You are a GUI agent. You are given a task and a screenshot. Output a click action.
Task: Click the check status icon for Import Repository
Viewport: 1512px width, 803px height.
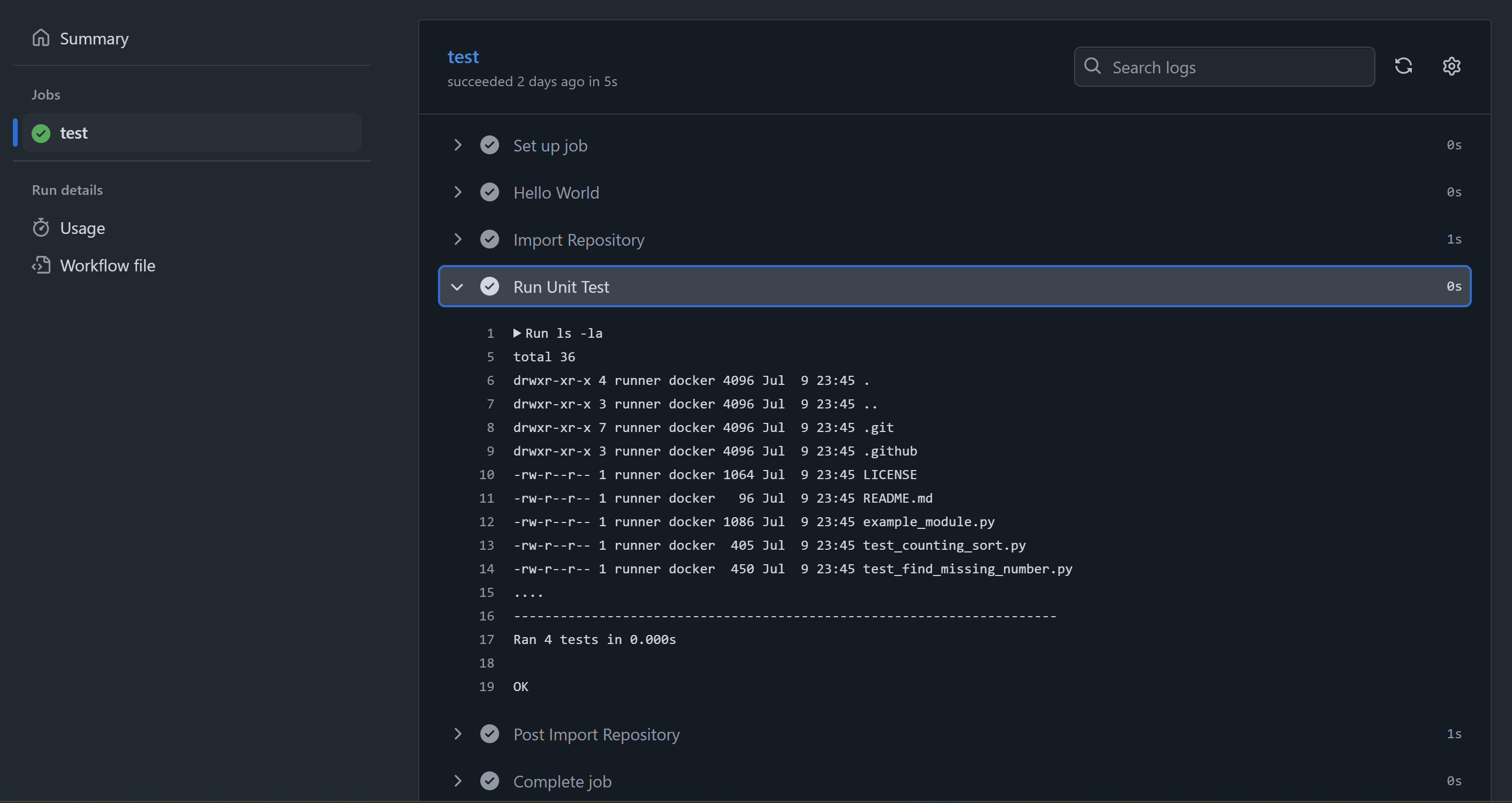click(489, 239)
